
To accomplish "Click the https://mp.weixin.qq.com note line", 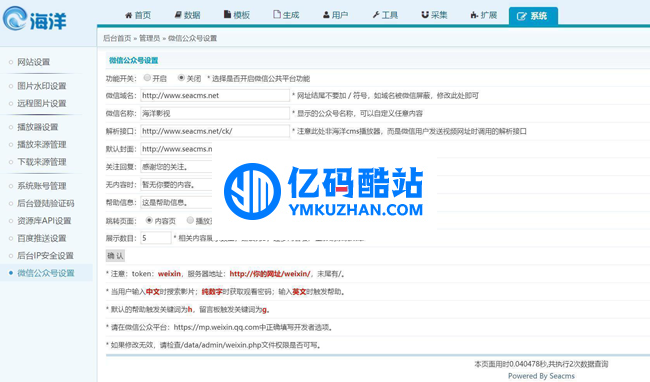I will 220,327.
